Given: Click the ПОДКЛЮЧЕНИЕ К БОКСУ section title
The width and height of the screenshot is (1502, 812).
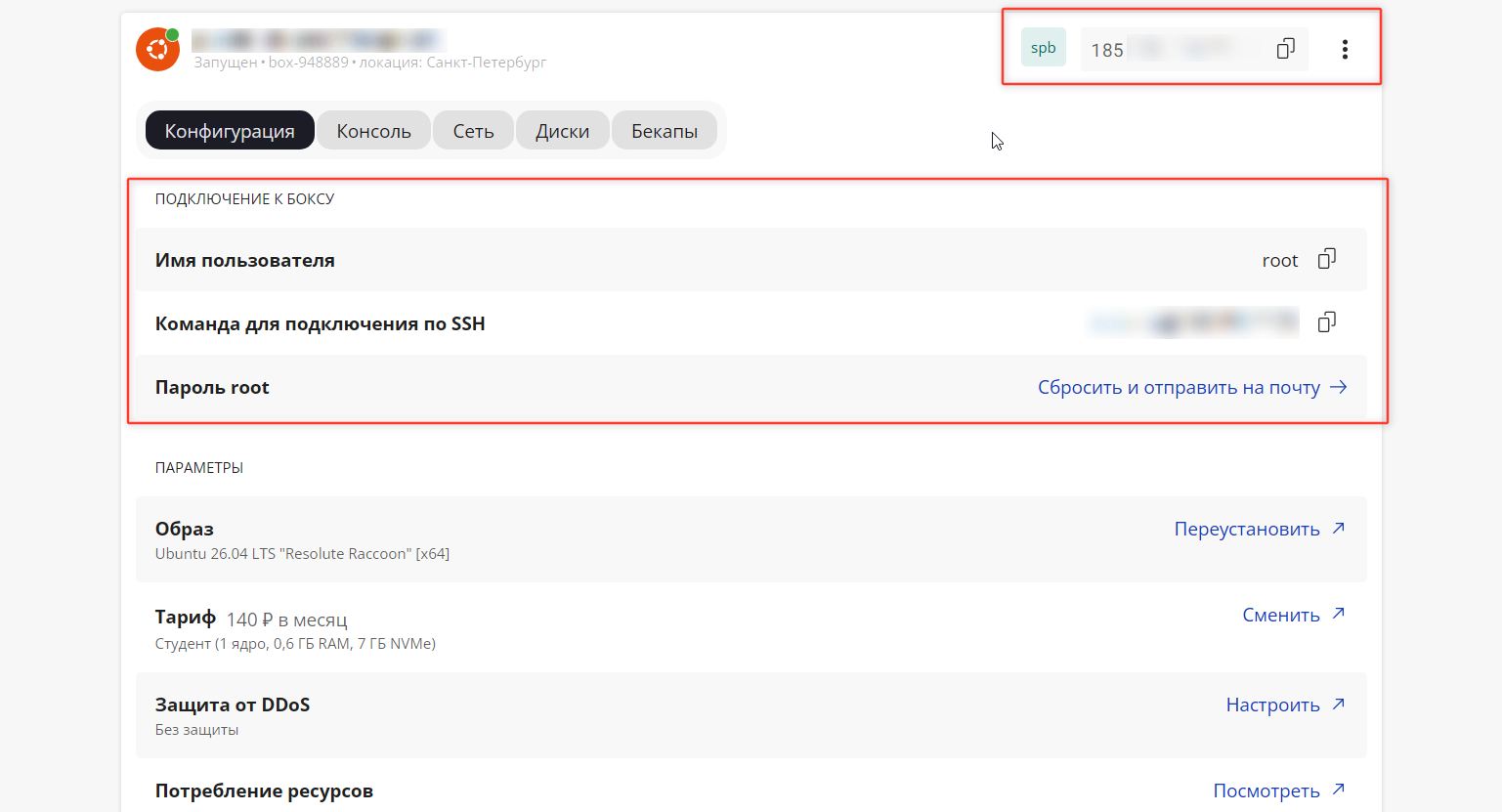Looking at the screenshot, I should [244, 198].
